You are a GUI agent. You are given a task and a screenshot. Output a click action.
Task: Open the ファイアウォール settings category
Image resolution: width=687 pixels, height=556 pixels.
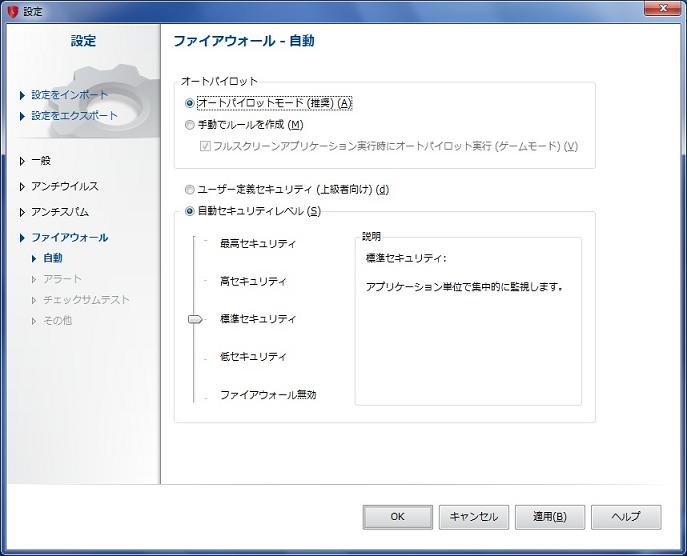pos(70,237)
